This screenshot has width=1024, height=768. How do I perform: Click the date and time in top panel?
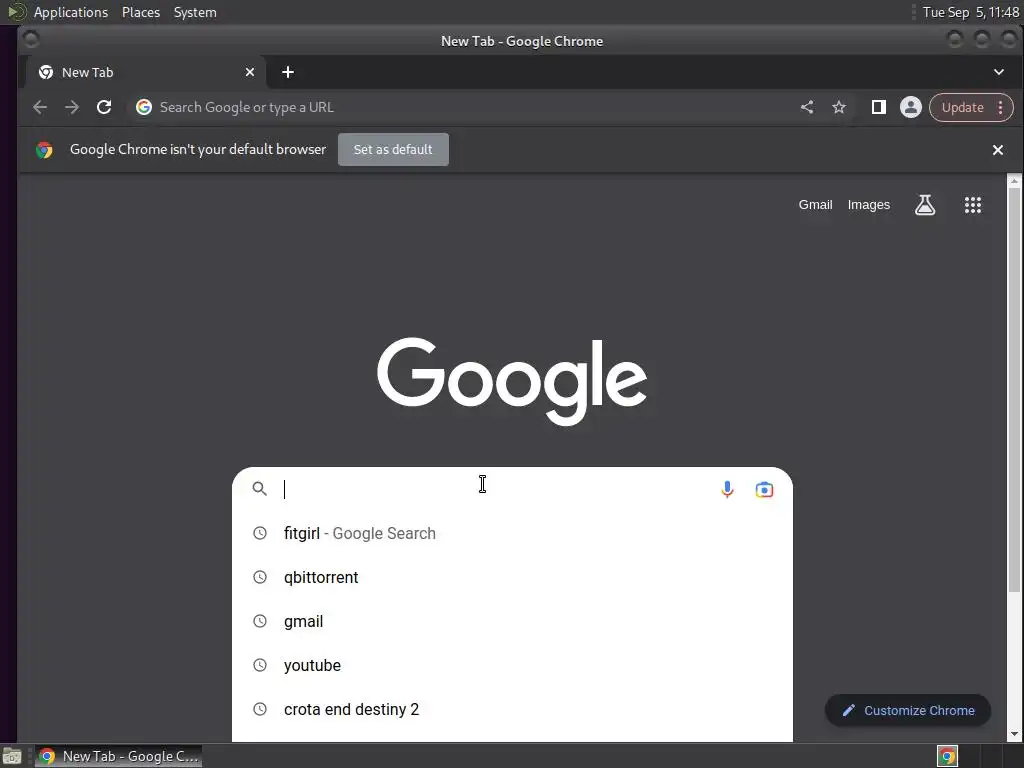[x=970, y=12]
